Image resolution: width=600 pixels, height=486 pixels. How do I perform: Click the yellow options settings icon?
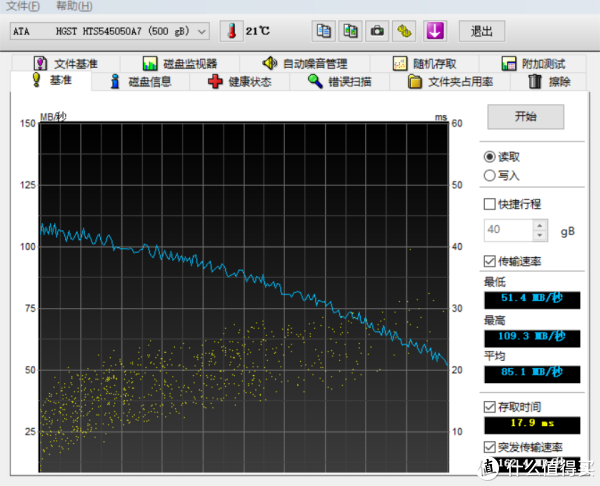coord(404,31)
